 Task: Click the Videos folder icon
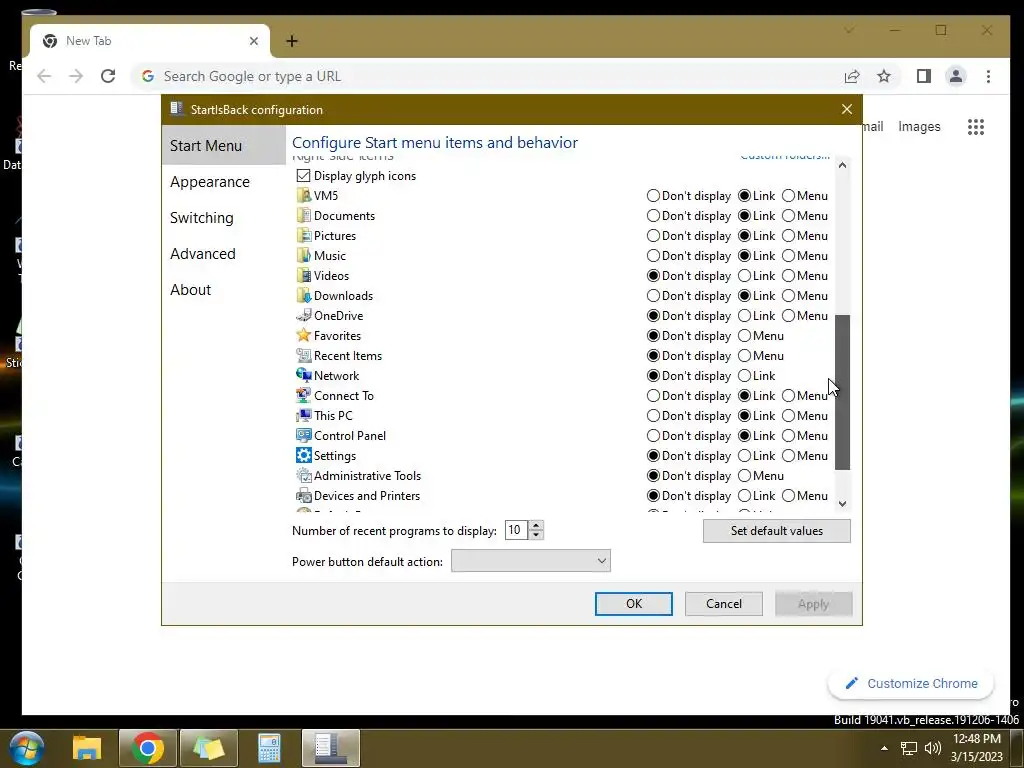(x=303, y=276)
